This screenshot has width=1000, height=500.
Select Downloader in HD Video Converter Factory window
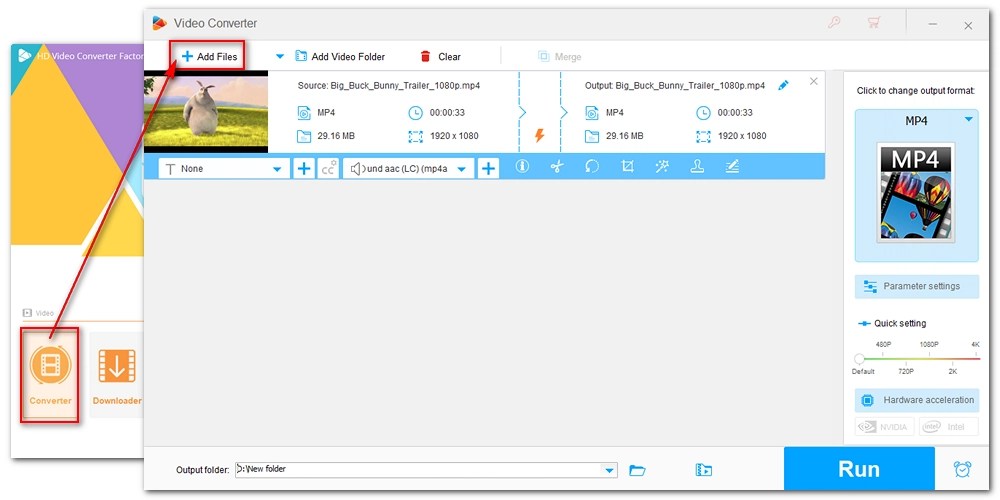(x=116, y=374)
